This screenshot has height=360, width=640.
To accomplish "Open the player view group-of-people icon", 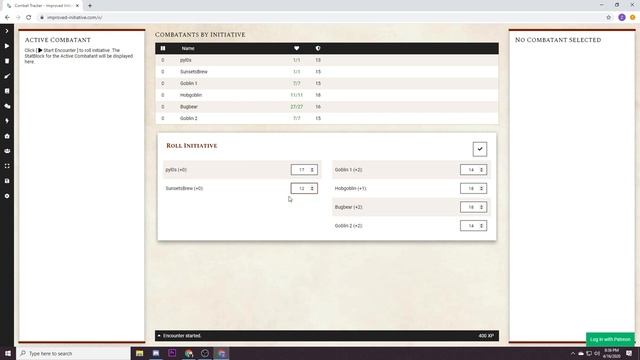I will tap(7, 151).
